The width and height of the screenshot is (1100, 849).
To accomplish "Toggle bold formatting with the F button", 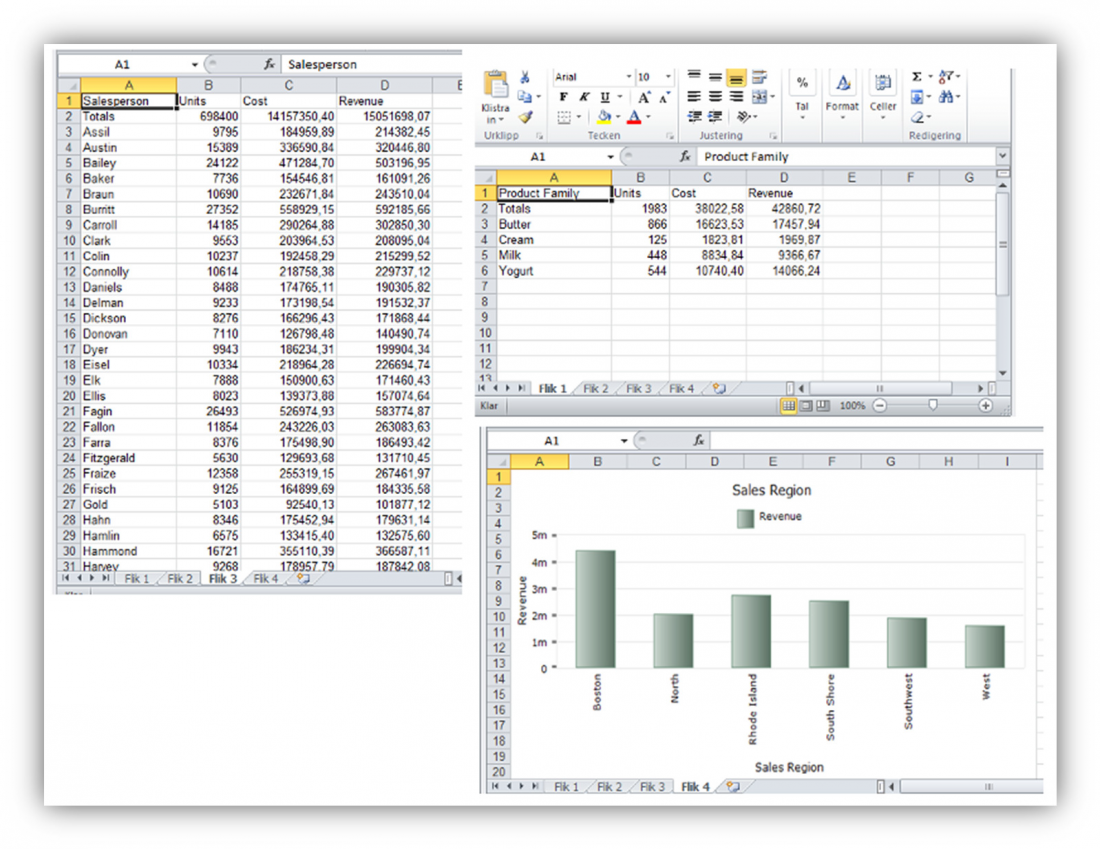I will coord(564,97).
